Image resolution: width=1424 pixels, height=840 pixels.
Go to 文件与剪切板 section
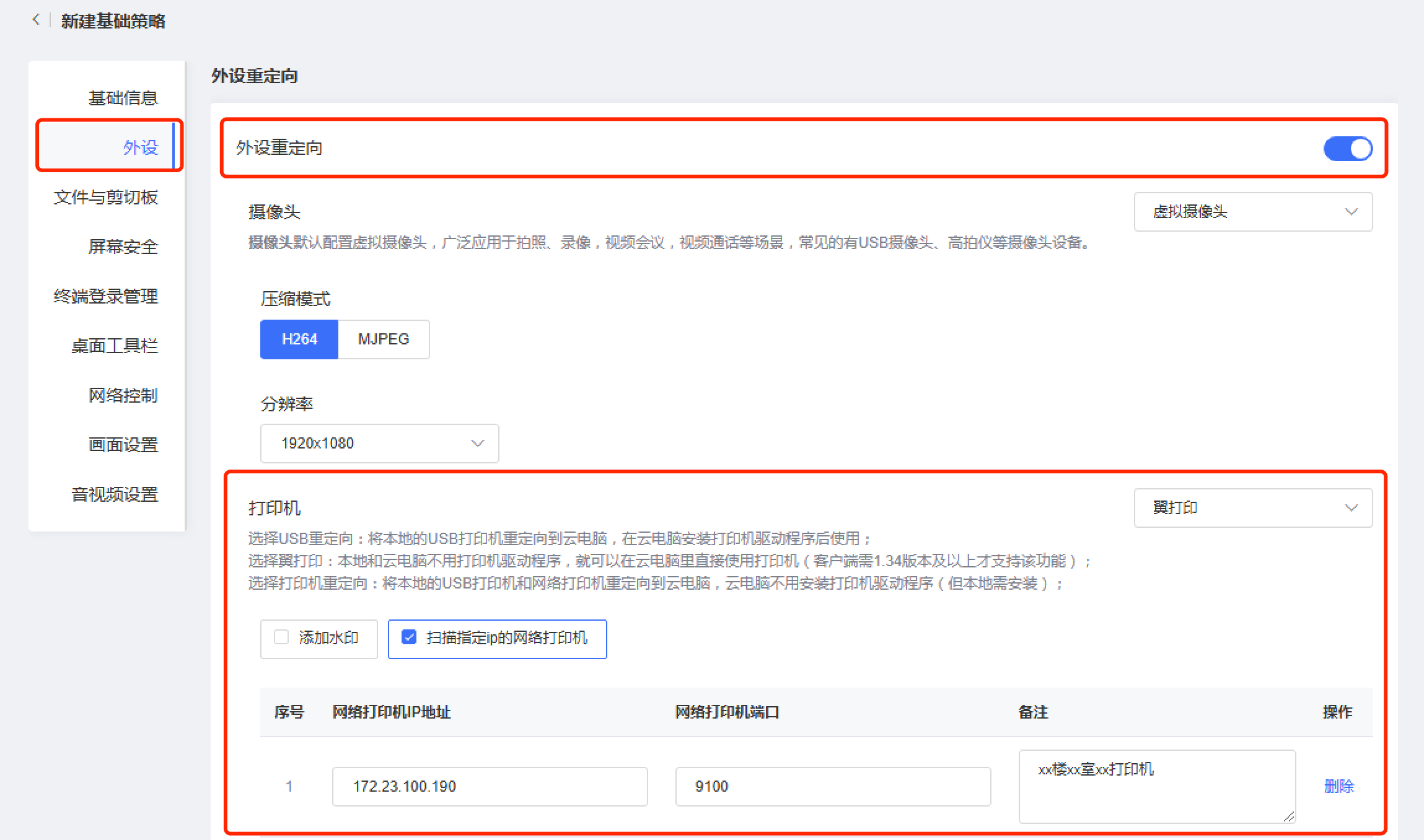point(106,197)
